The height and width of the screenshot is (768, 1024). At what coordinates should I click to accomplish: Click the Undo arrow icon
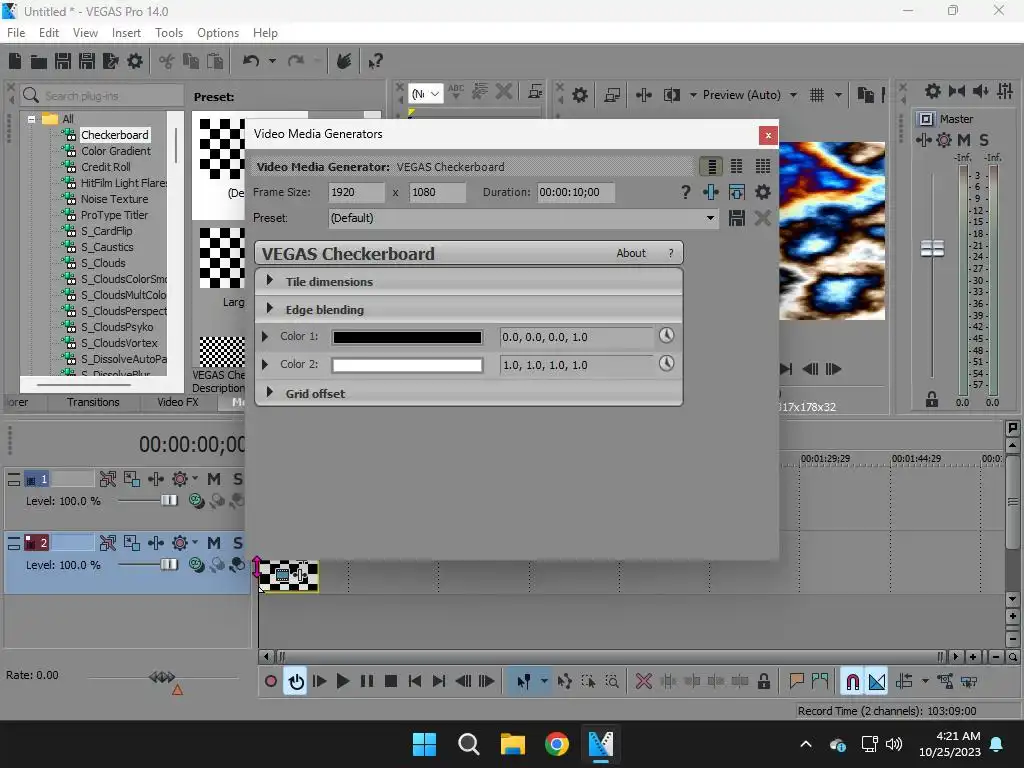[x=251, y=61]
